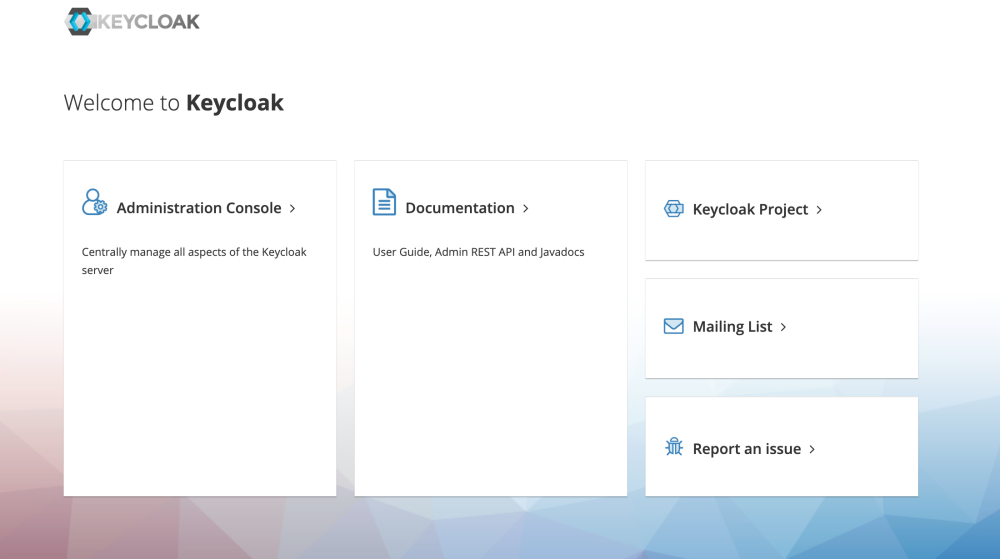Click 'User Guide, Admin REST API and Javadocs' text
Screen dimensions: 1000x559
(x=478, y=252)
